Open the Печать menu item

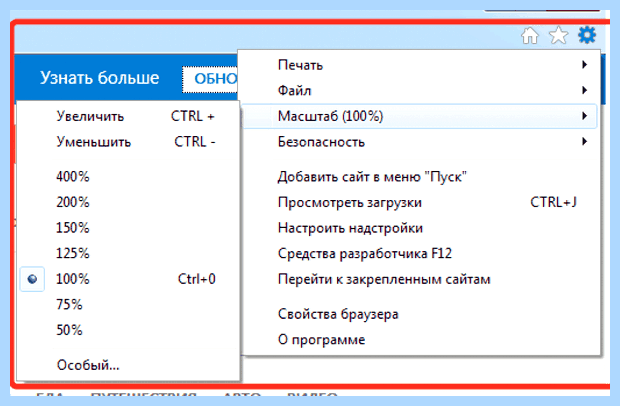(x=419, y=65)
